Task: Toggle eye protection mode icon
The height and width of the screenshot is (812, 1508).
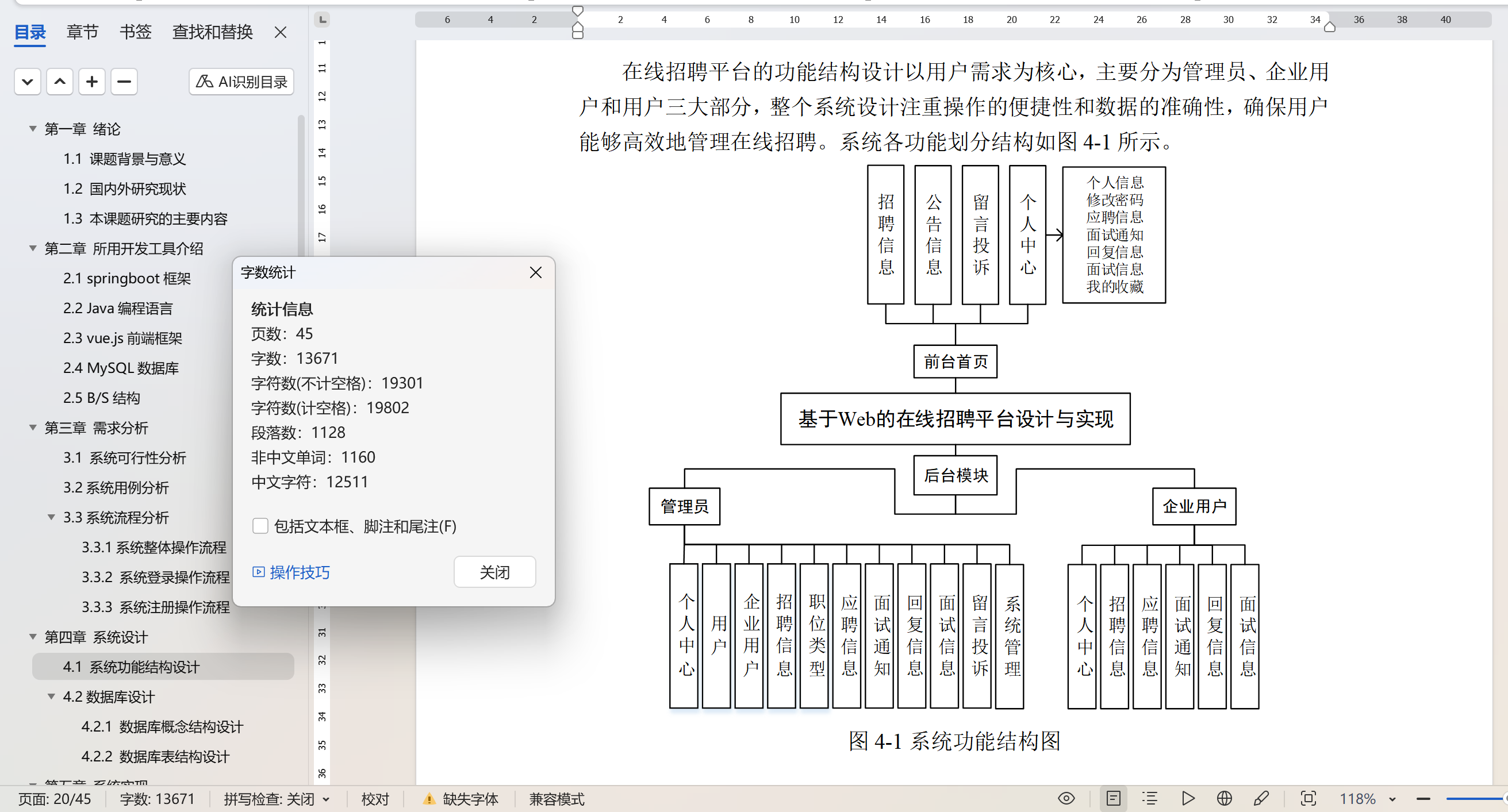Action: [x=1066, y=799]
